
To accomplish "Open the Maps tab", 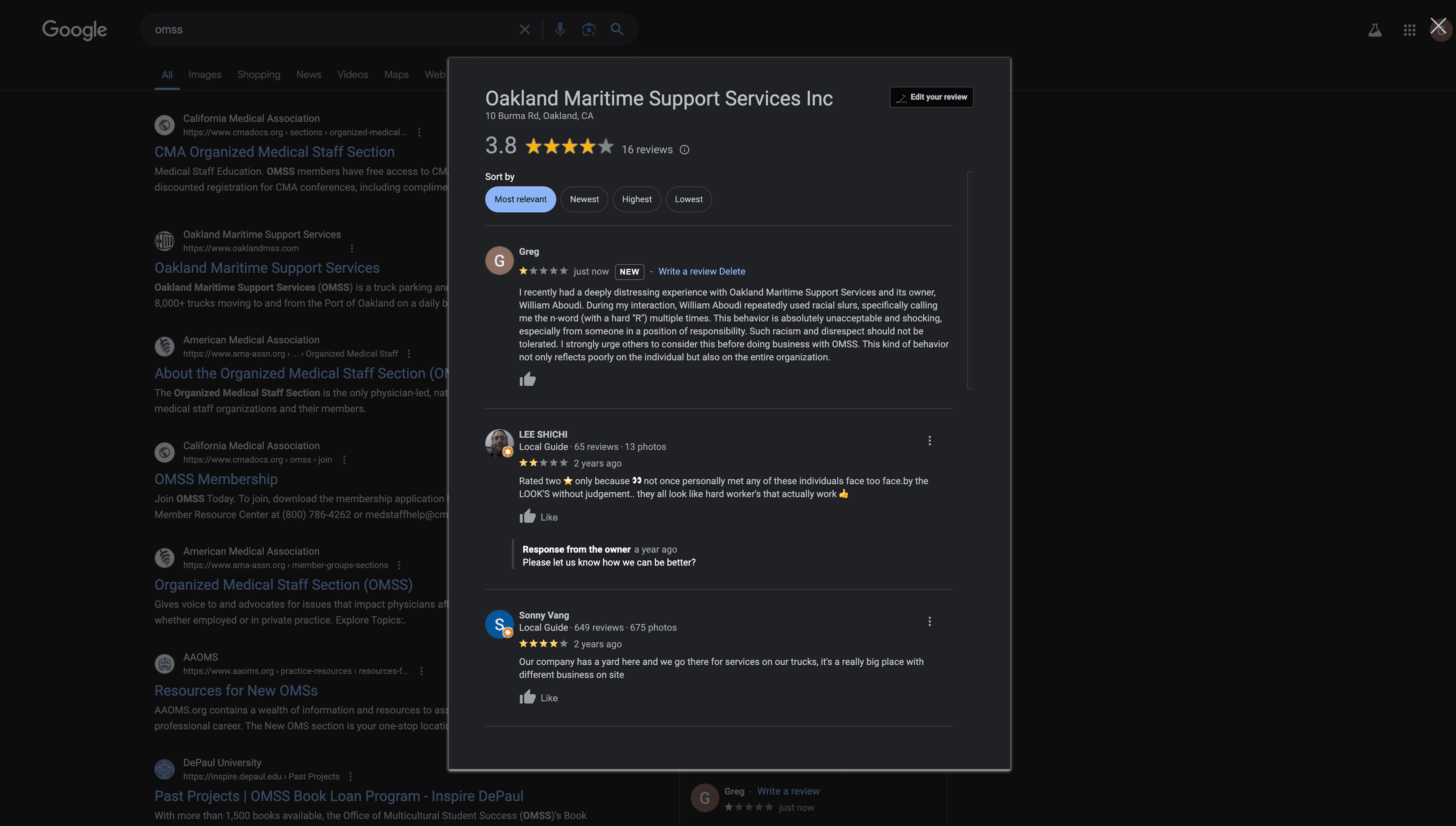I will pos(396,75).
